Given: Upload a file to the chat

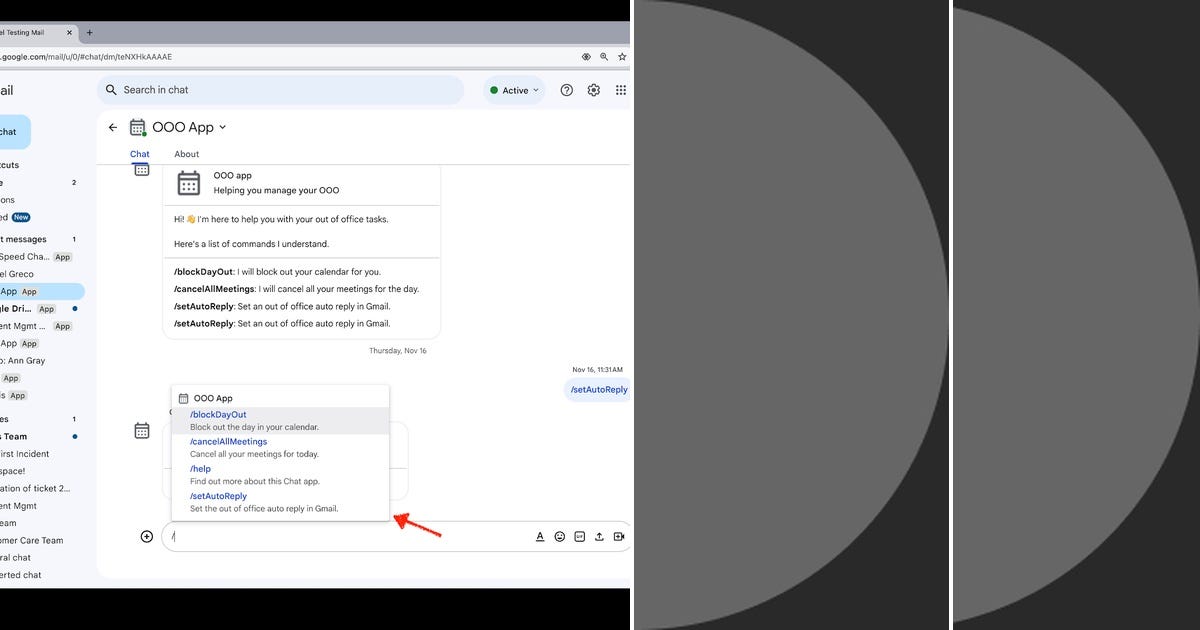Looking at the screenshot, I should 600,536.
